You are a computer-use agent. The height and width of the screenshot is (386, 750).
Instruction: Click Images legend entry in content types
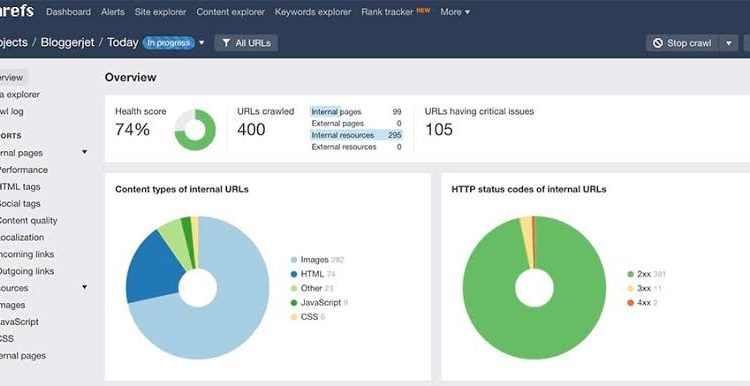tap(318, 260)
